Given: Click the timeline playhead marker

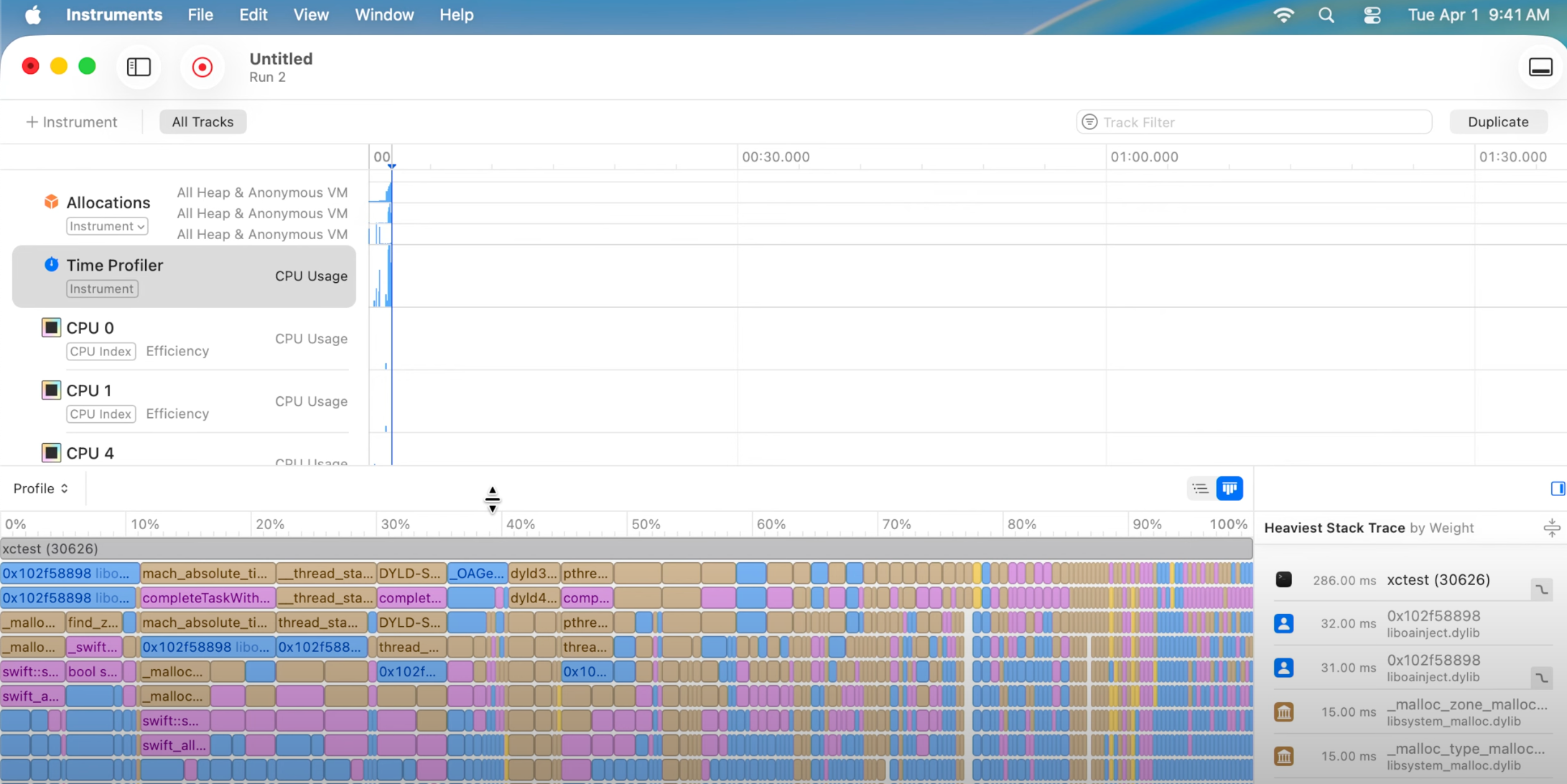Looking at the screenshot, I should pos(391,166).
